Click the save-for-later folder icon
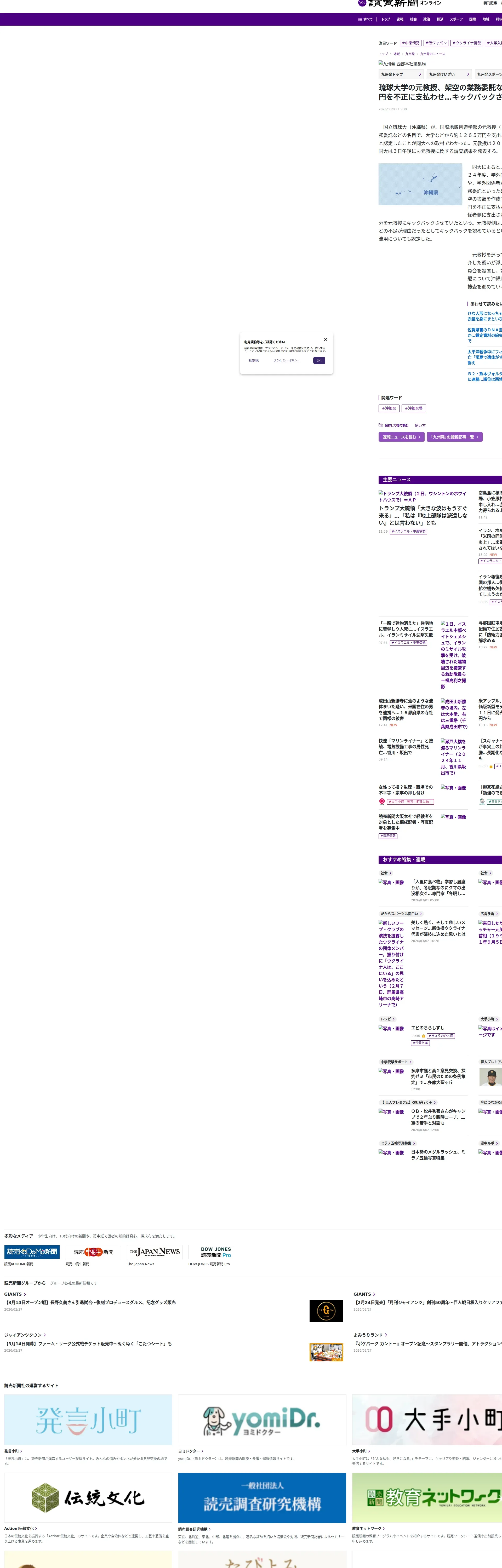This screenshot has height=1568, width=502. click(x=381, y=425)
